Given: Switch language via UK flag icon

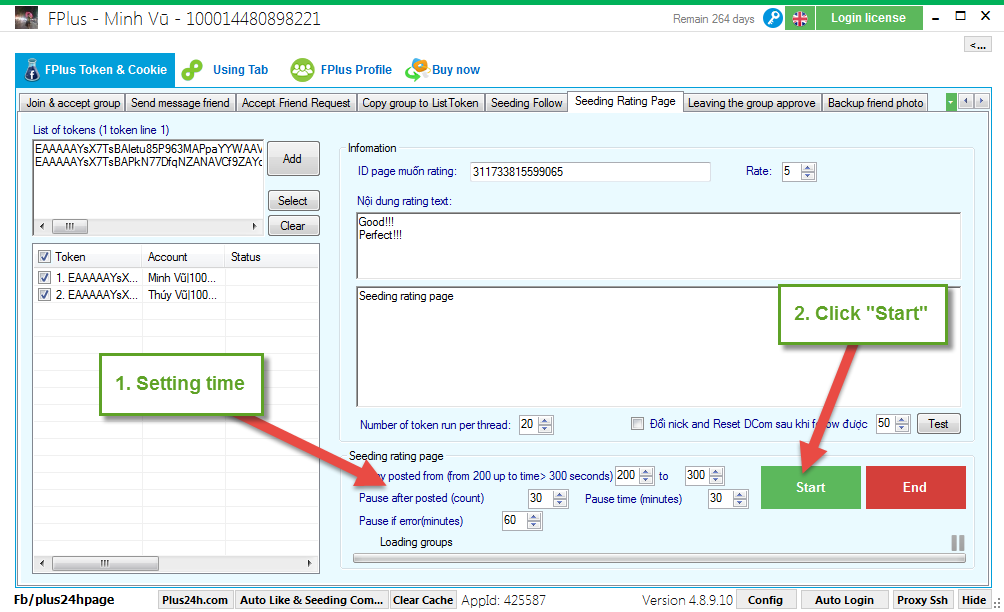Looking at the screenshot, I should pyautogui.click(x=800, y=18).
